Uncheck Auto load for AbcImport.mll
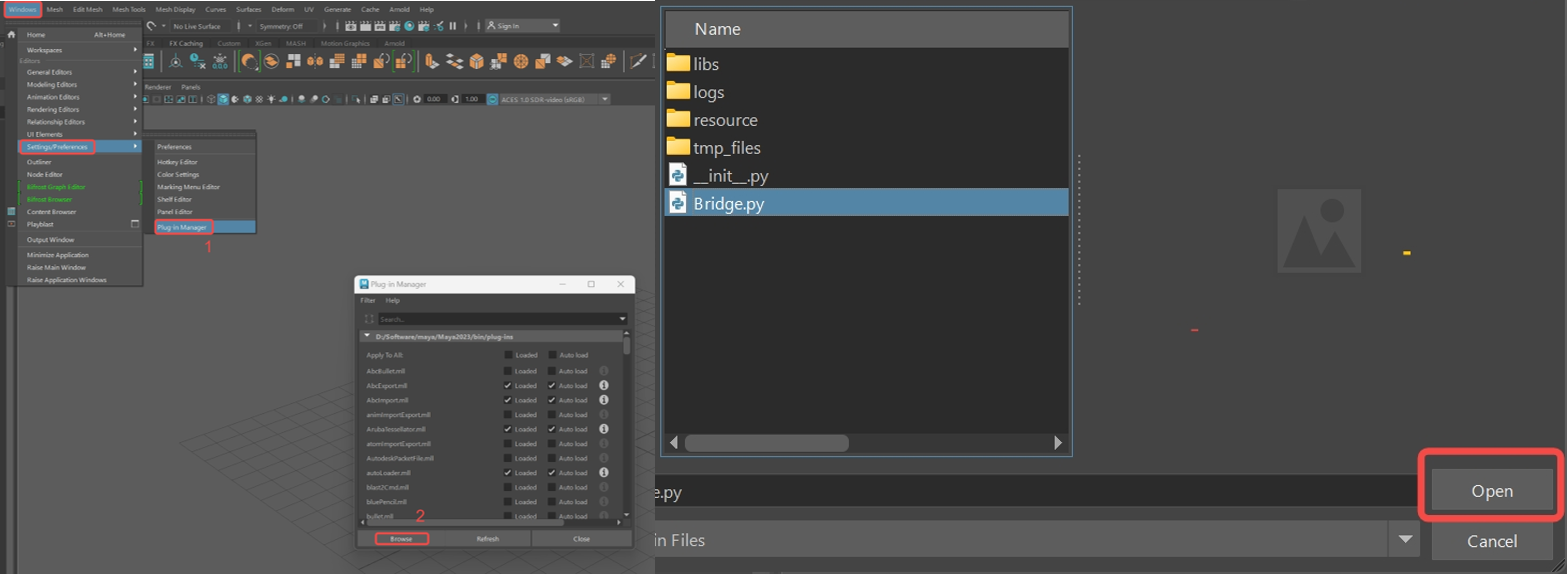This screenshot has height=574, width=1567. click(552, 400)
